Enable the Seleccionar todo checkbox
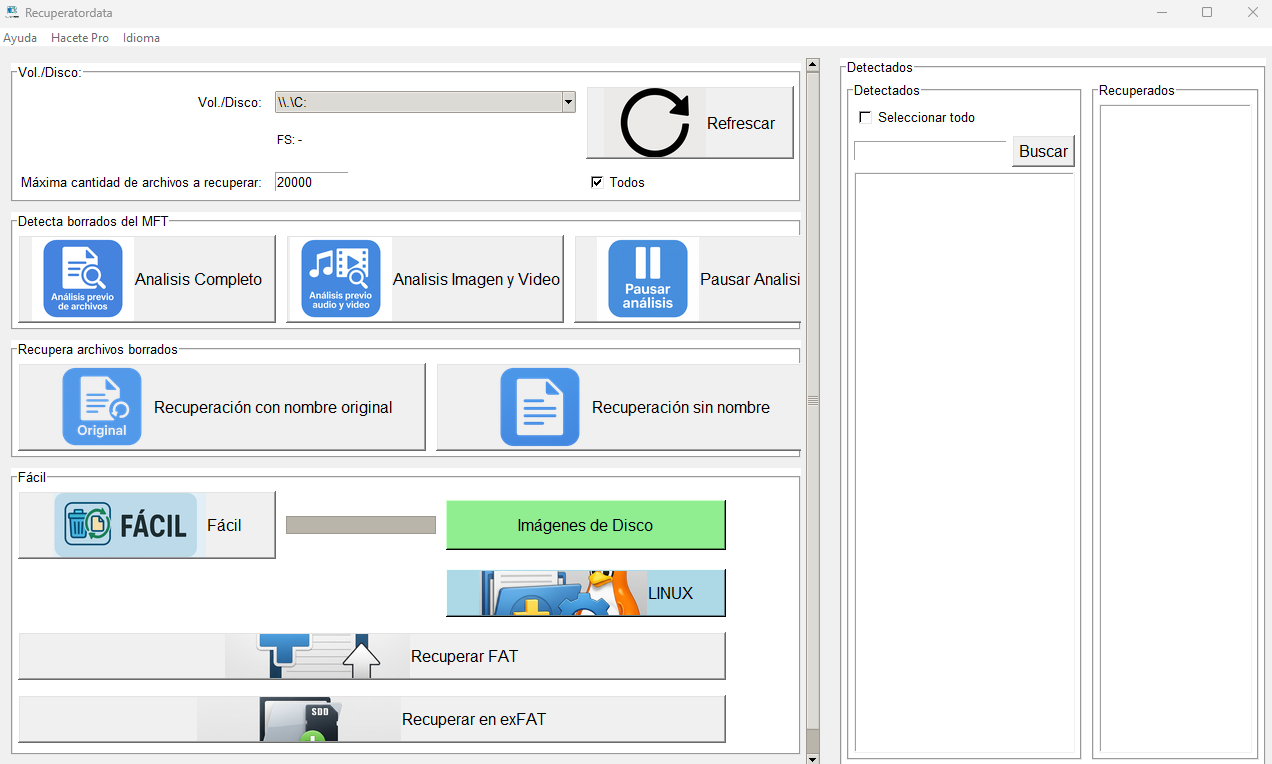The image size is (1272, 764). point(866,117)
